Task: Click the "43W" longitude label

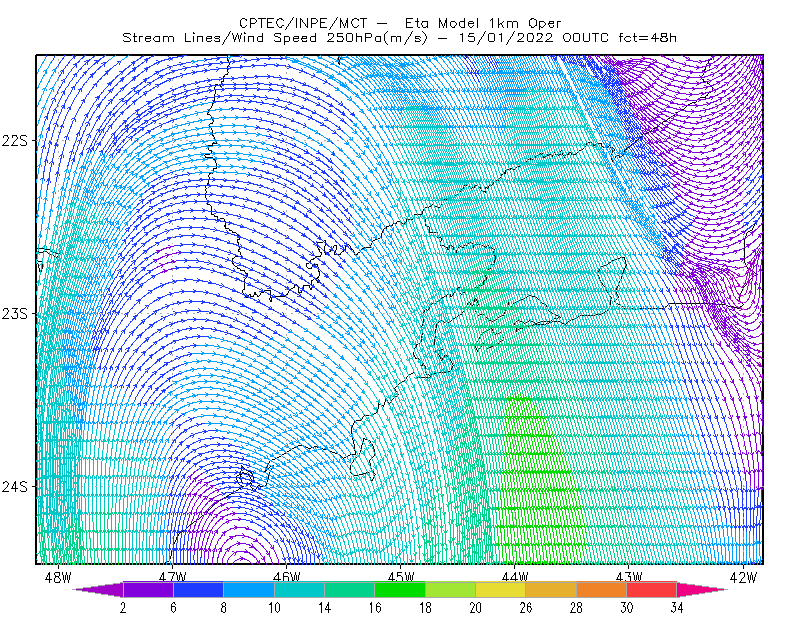Action: click(x=629, y=577)
